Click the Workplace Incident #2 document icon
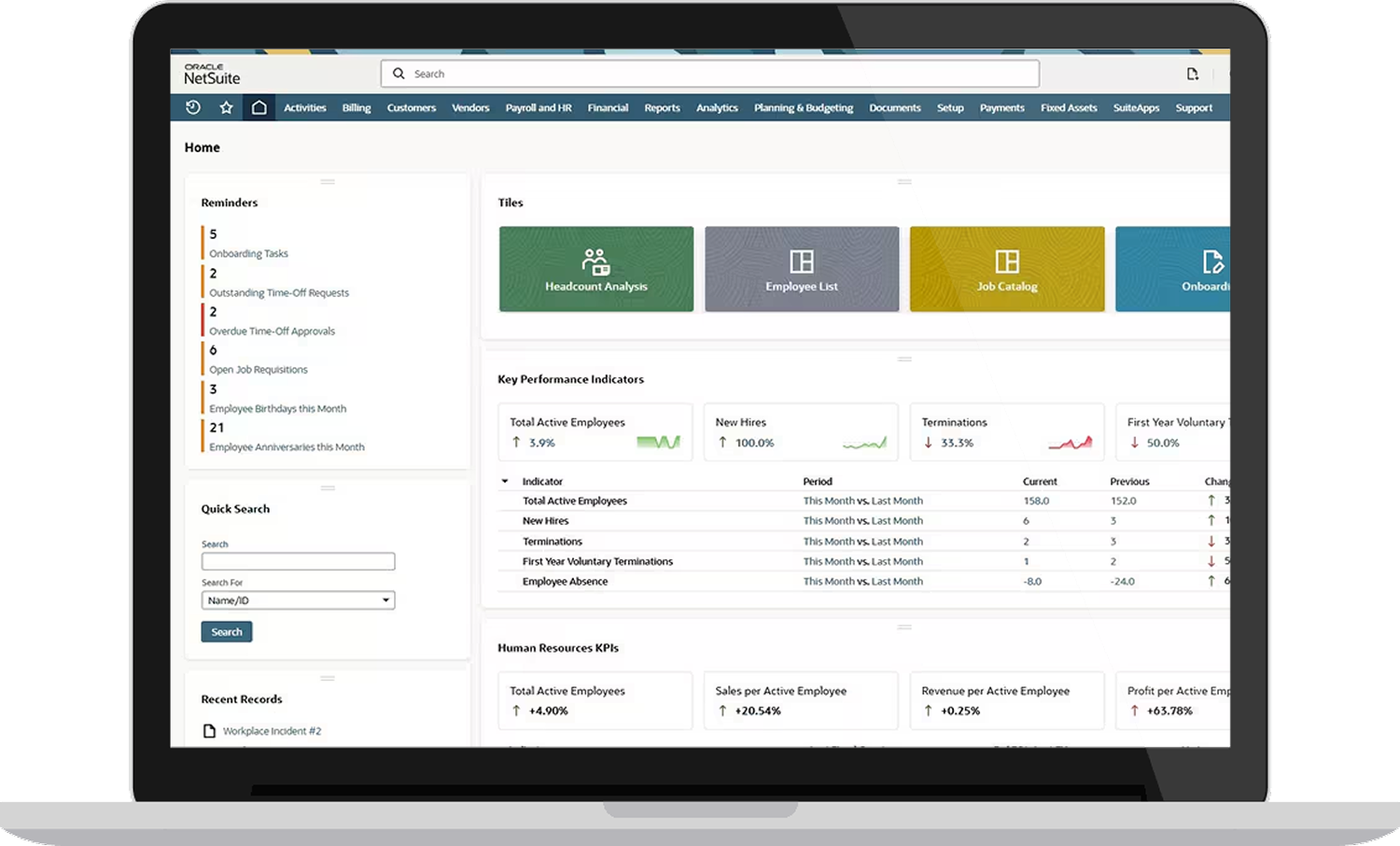 point(209,731)
